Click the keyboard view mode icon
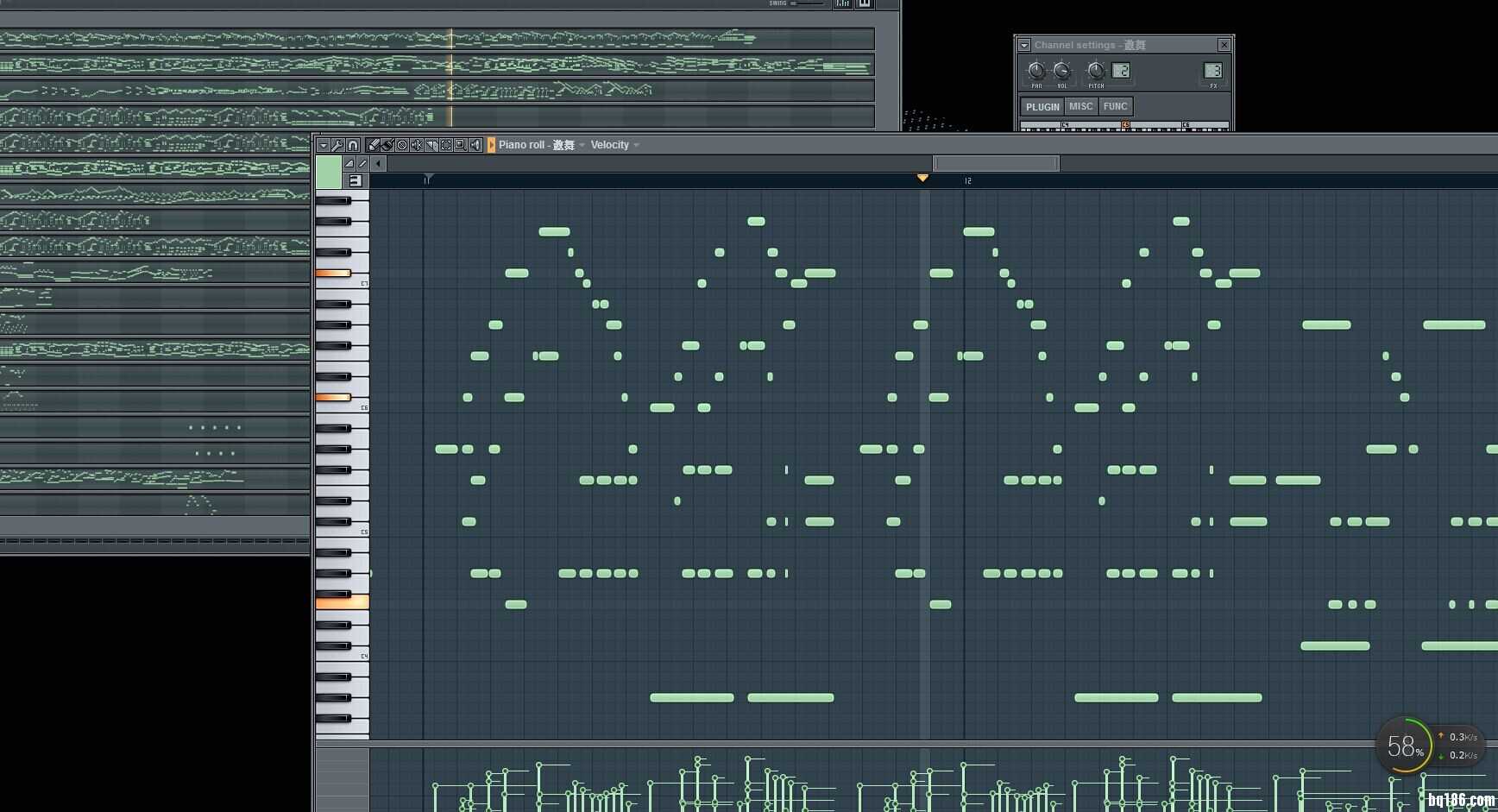Screen dimensions: 1498x812 click(x=356, y=180)
